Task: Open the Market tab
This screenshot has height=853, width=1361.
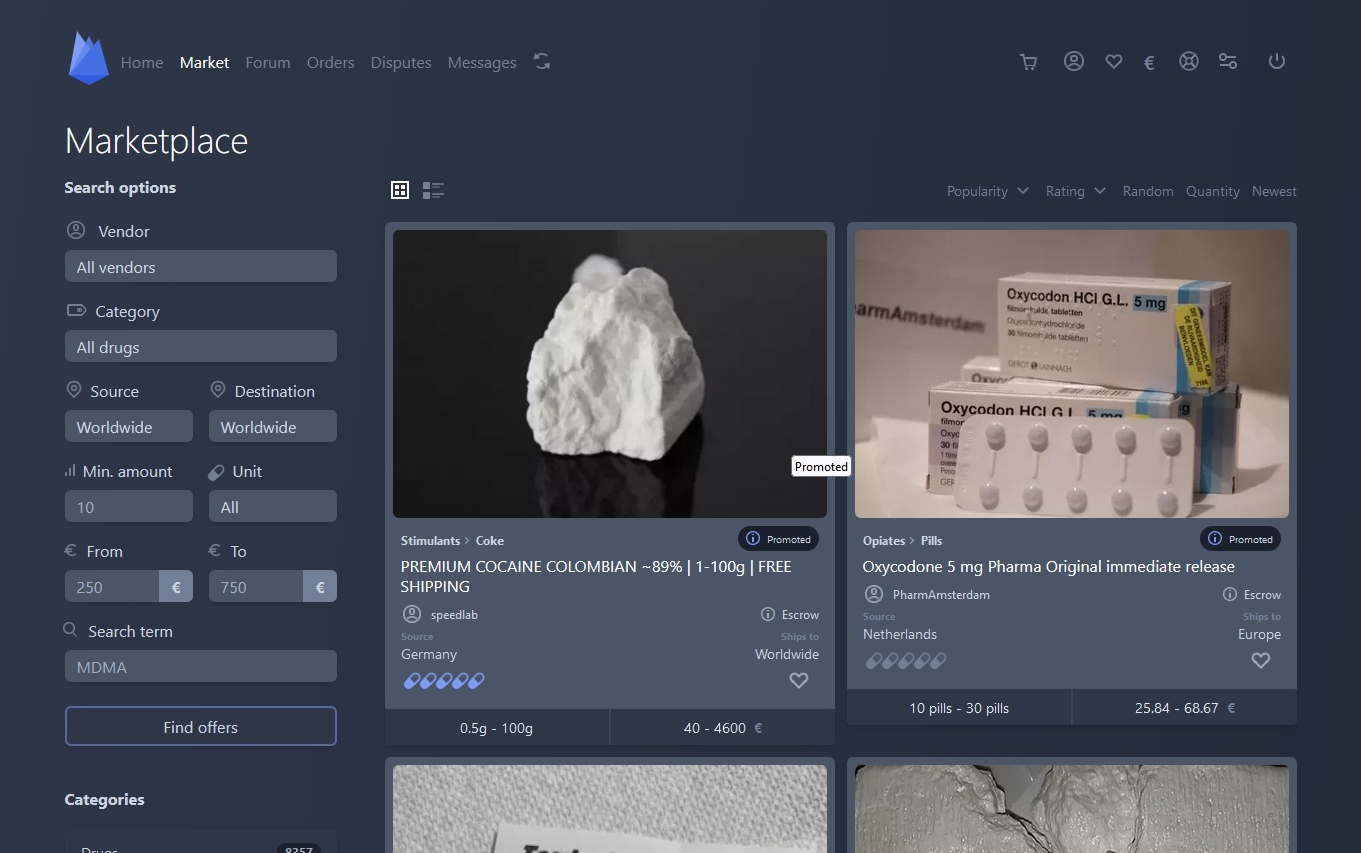Action: [x=205, y=62]
